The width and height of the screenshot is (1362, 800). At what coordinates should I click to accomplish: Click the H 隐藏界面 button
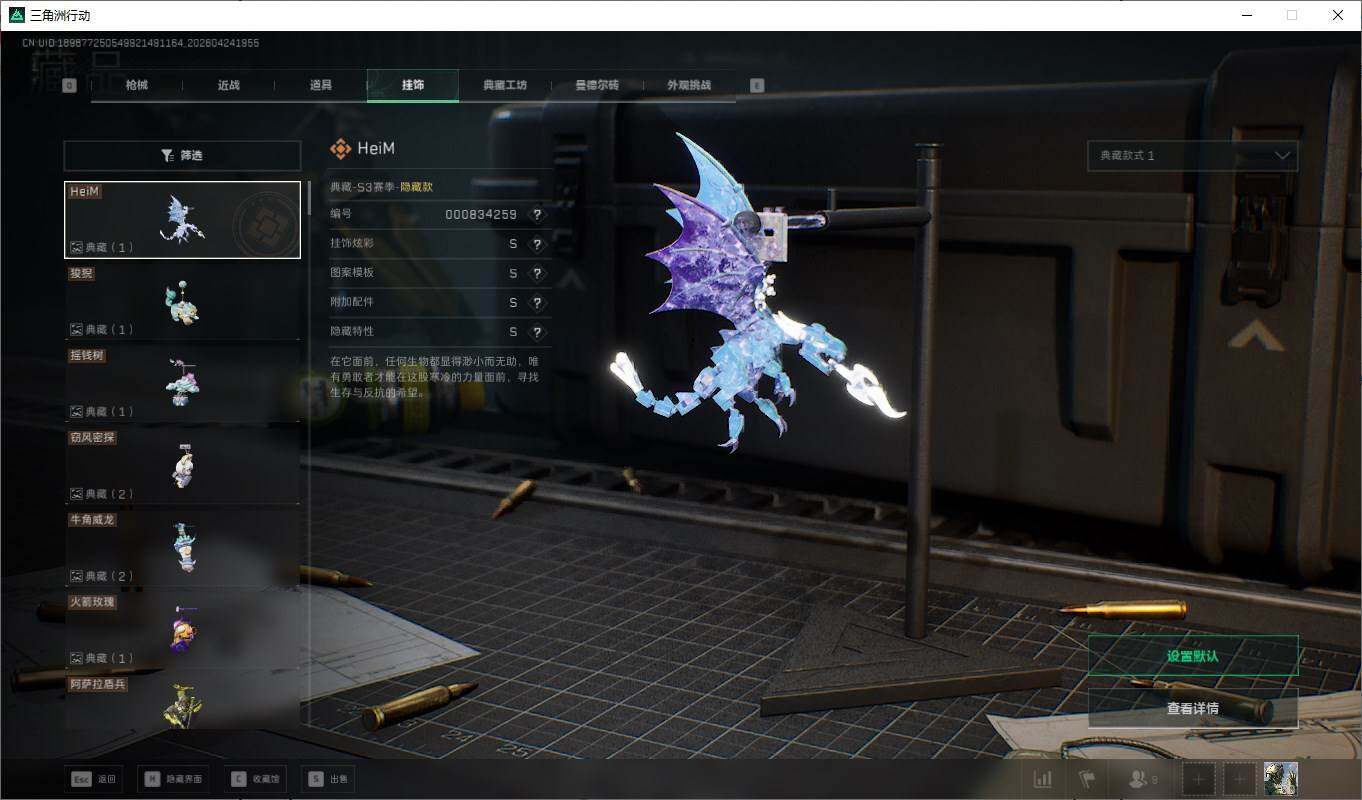pos(173,779)
